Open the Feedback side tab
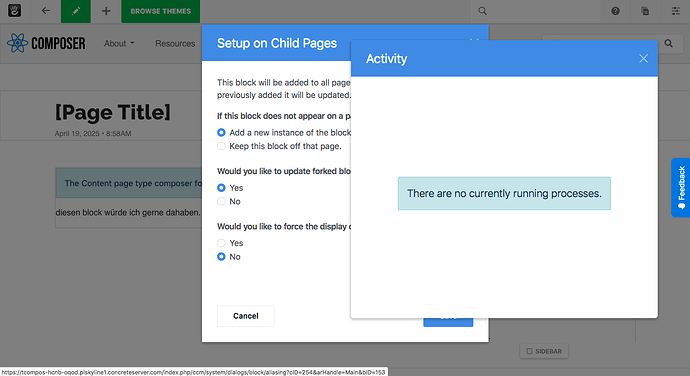 tap(681, 188)
